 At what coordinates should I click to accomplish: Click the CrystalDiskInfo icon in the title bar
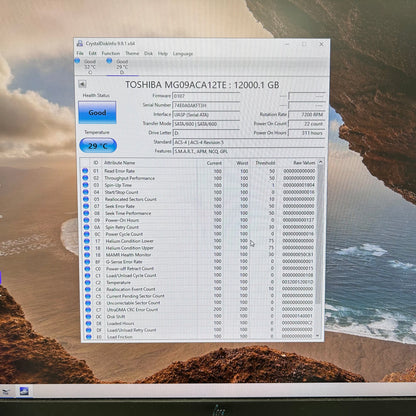[80, 43]
